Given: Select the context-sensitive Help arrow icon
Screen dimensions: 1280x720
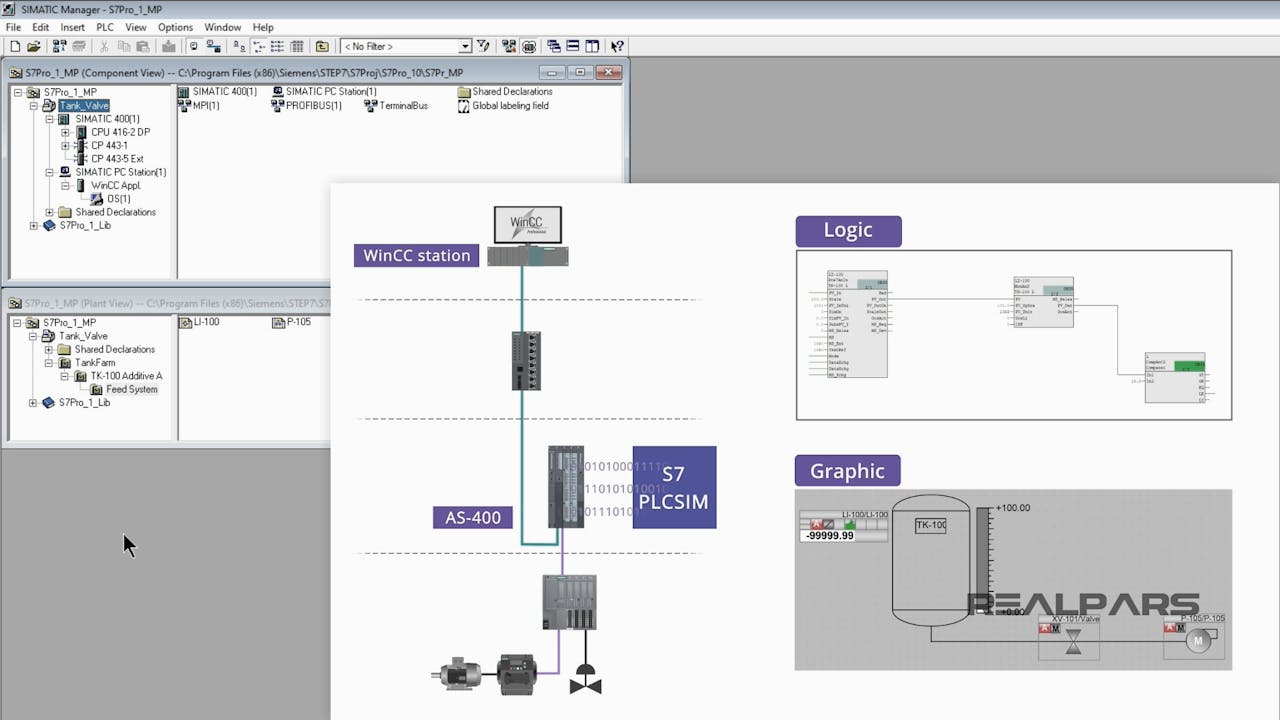Looking at the screenshot, I should [x=617, y=46].
